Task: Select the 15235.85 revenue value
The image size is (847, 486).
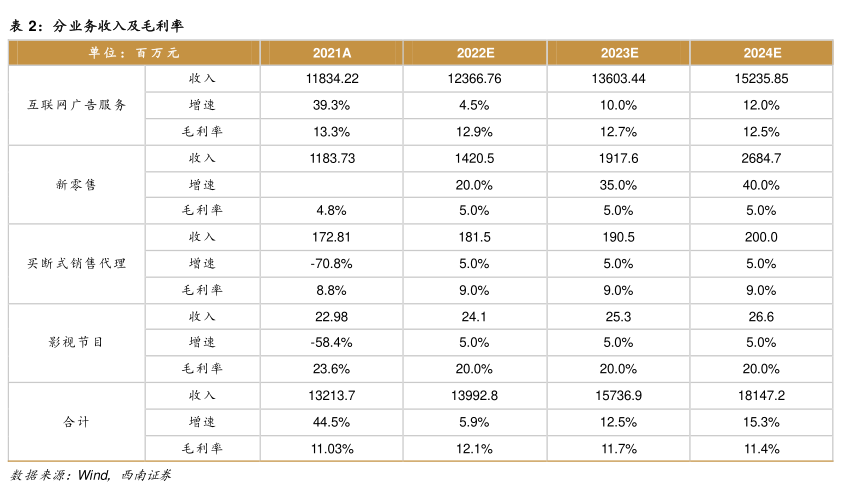Action: point(761,78)
